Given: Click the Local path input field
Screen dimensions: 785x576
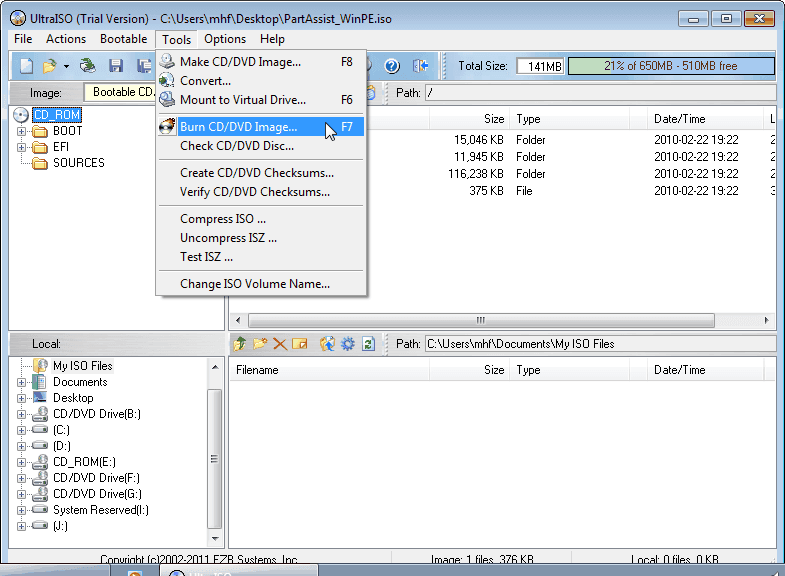Looking at the screenshot, I should click(600, 344).
